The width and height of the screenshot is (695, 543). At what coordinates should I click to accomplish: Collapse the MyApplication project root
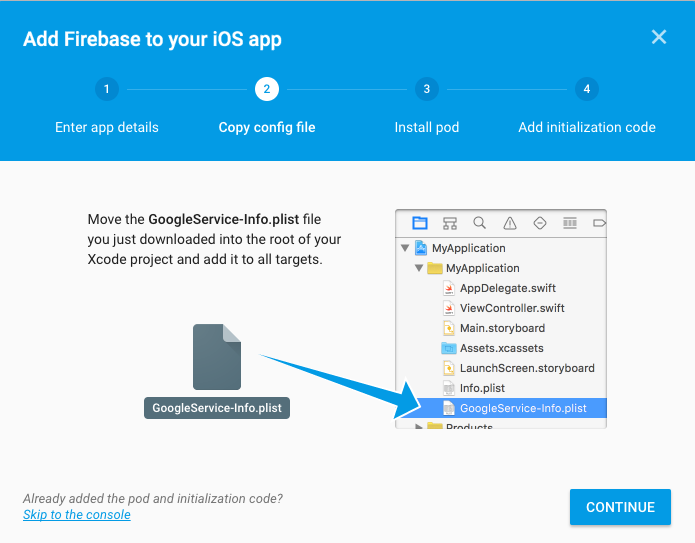(x=405, y=248)
